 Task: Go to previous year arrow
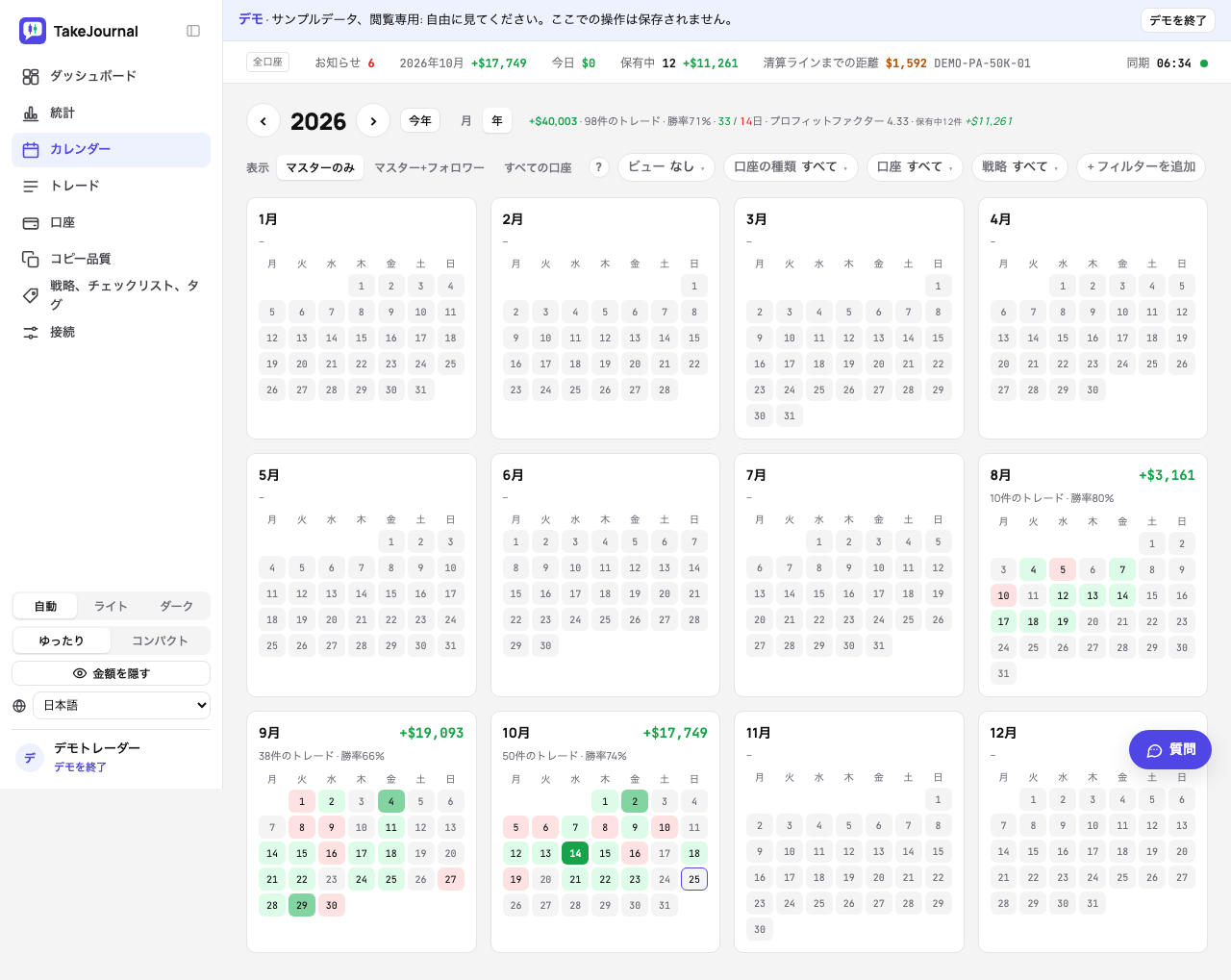[264, 121]
